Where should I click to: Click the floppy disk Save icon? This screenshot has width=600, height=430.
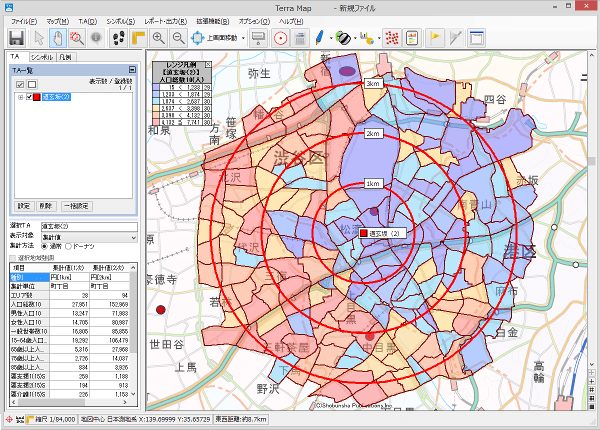(16, 38)
